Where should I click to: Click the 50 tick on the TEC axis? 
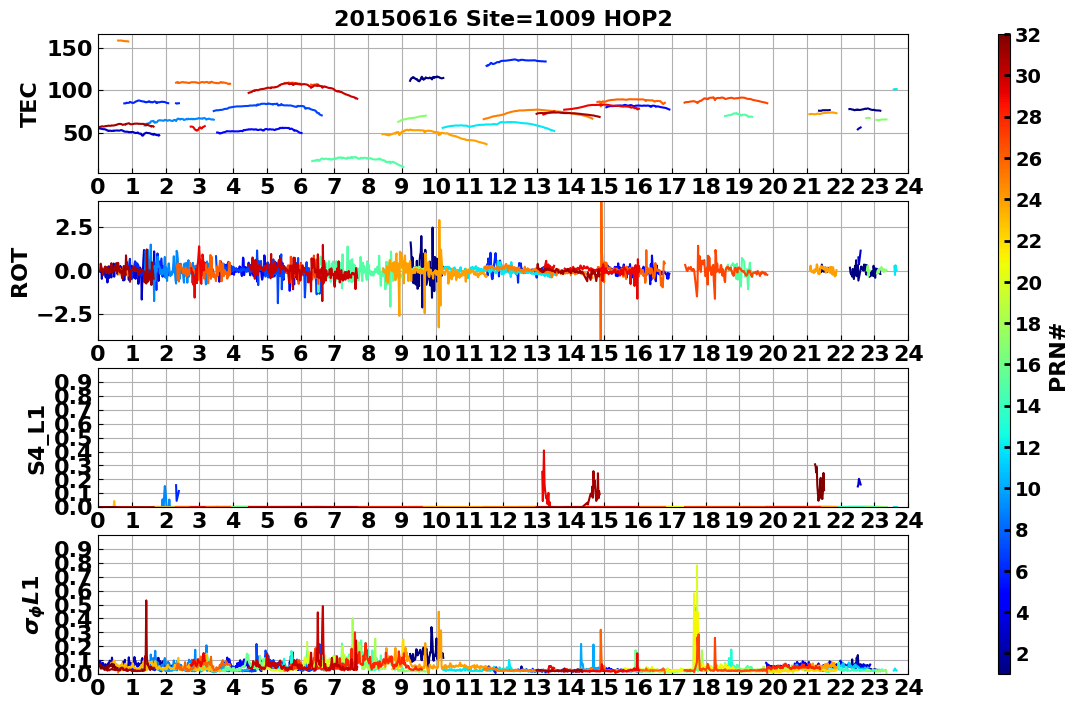(x=77, y=133)
